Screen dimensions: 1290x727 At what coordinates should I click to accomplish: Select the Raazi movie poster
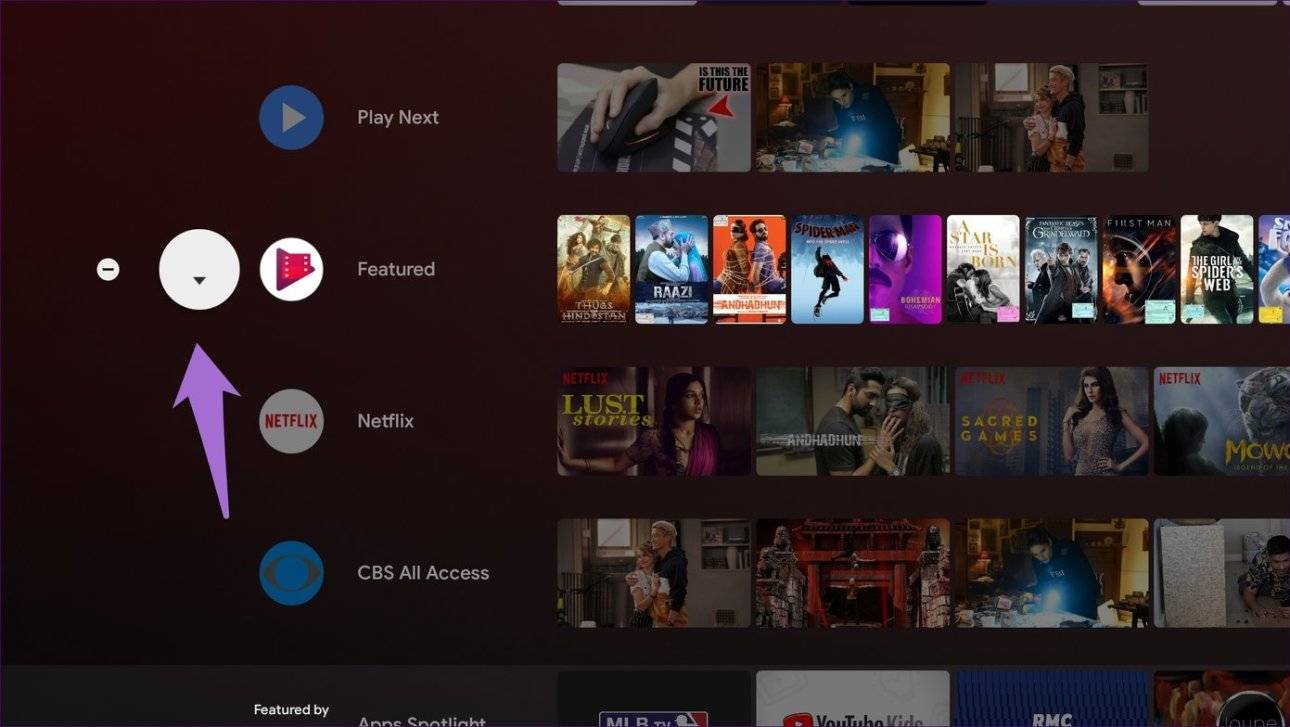tap(671, 269)
